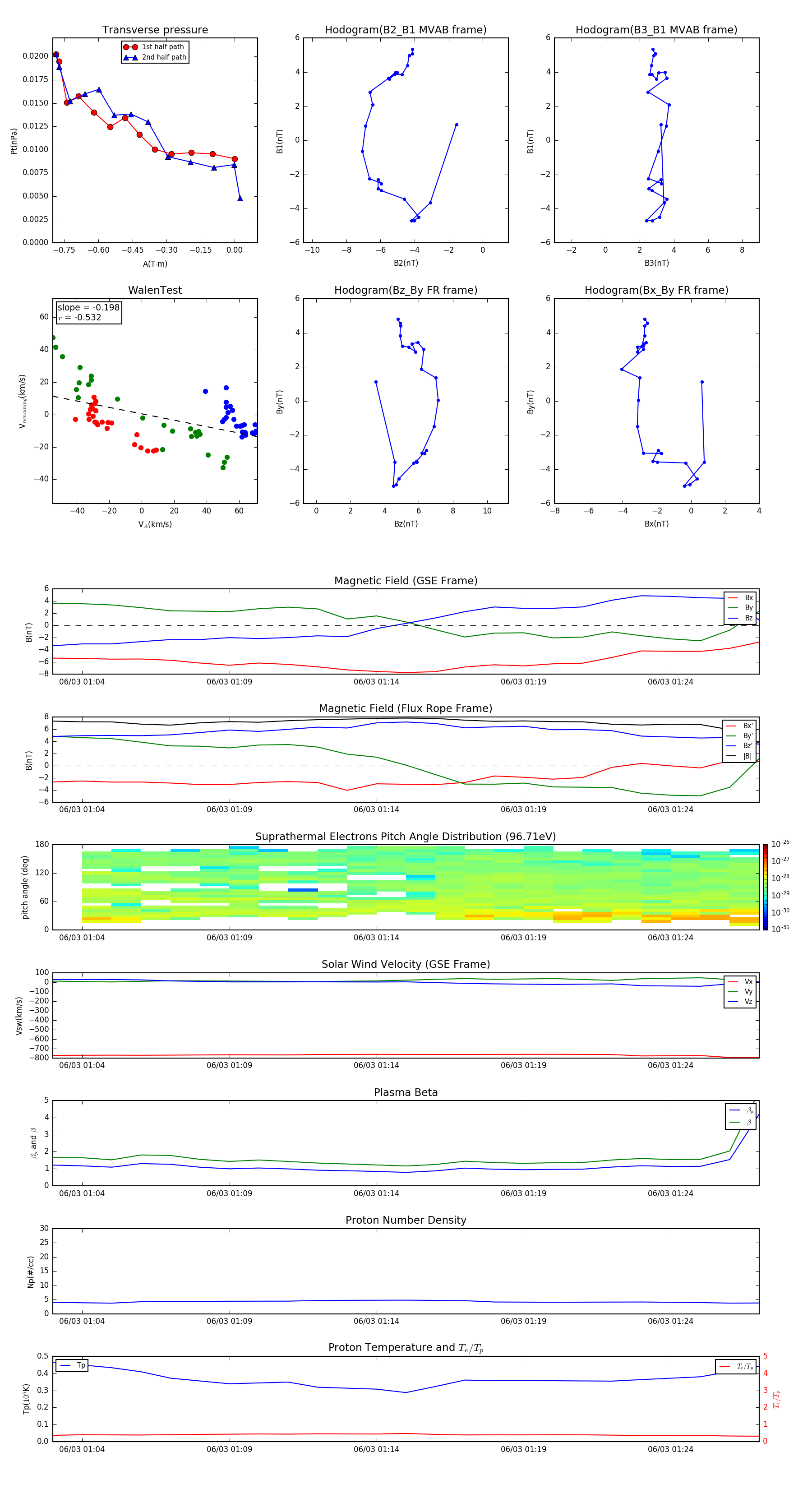Select "By'" in the flux rope legend
Viewport: 812px width, 1489px height.
tap(740, 736)
